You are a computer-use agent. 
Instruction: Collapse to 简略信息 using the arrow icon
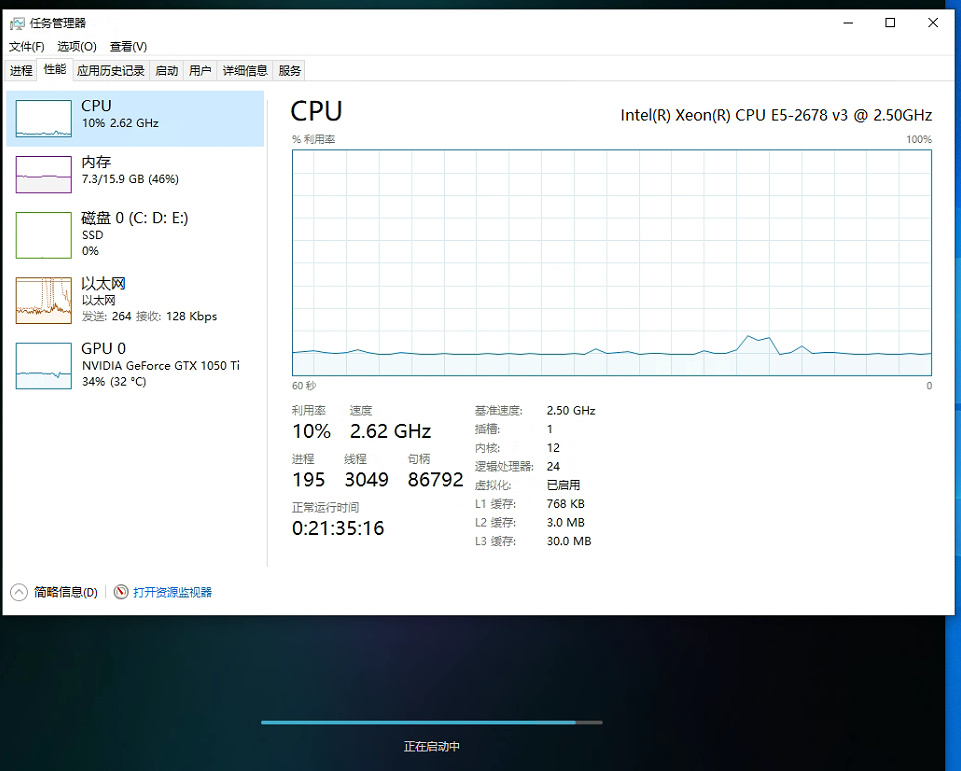pyautogui.click(x=19, y=592)
